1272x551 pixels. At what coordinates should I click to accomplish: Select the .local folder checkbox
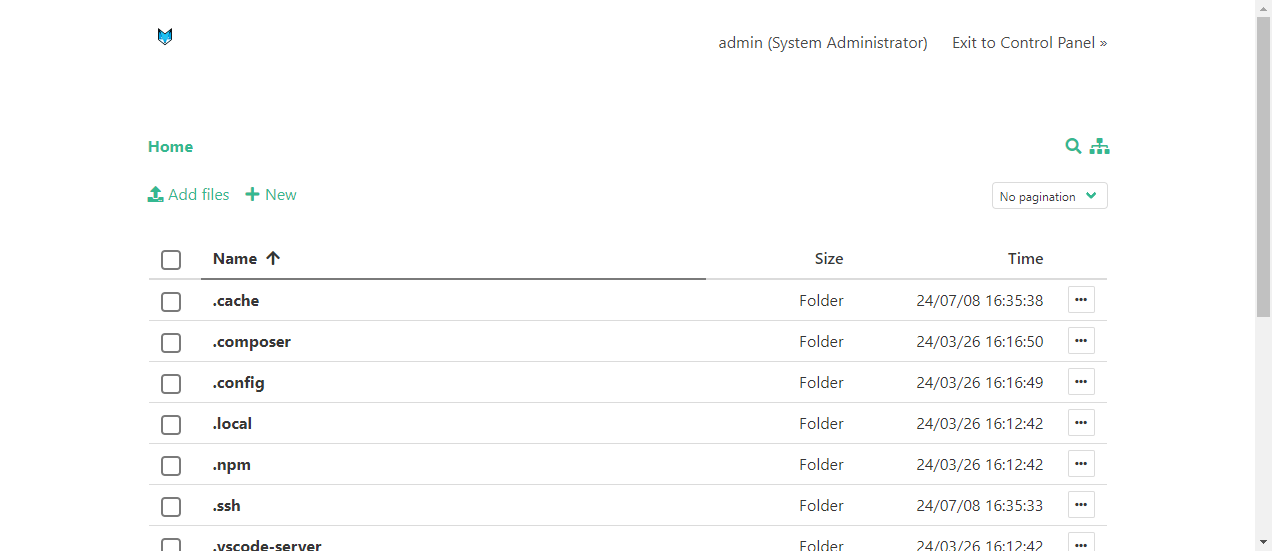pos(171,425)
